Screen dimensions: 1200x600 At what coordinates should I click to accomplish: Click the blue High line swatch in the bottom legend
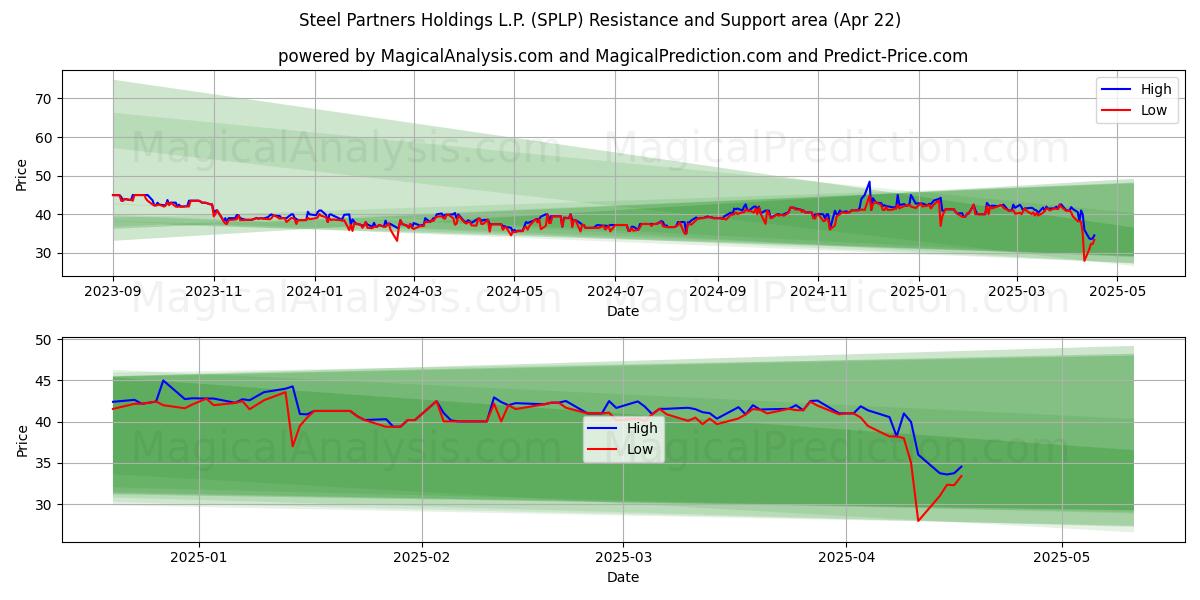(603, 428)
